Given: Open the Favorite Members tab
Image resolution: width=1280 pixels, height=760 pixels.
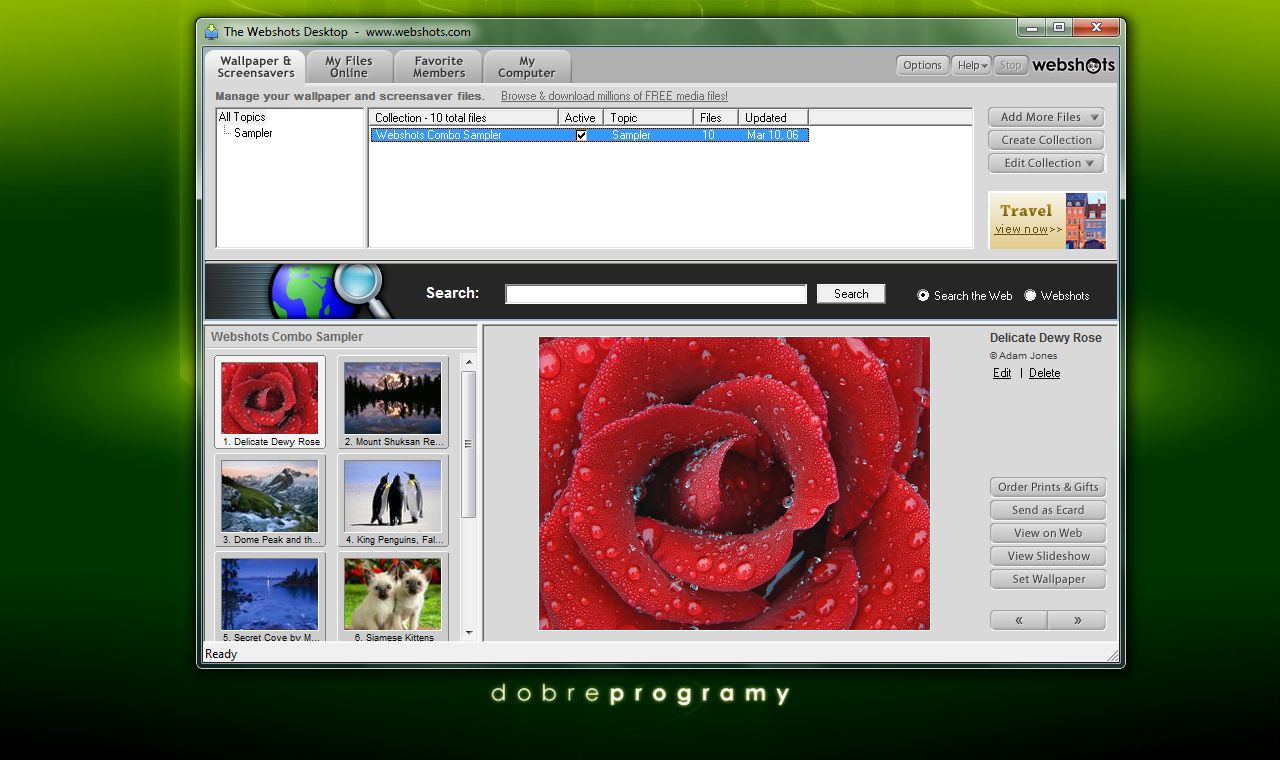Looking at the screenshot, I should click(x=438, y=66).
